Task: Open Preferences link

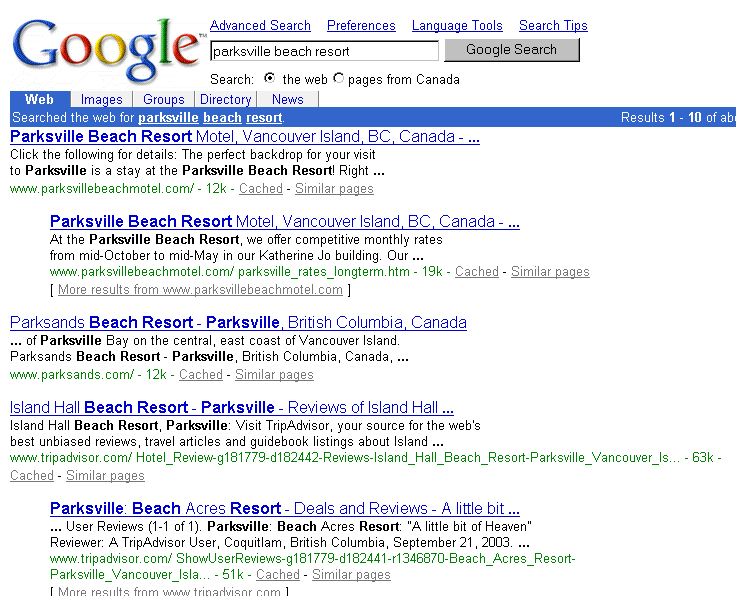Action: [x=361, y=25]
